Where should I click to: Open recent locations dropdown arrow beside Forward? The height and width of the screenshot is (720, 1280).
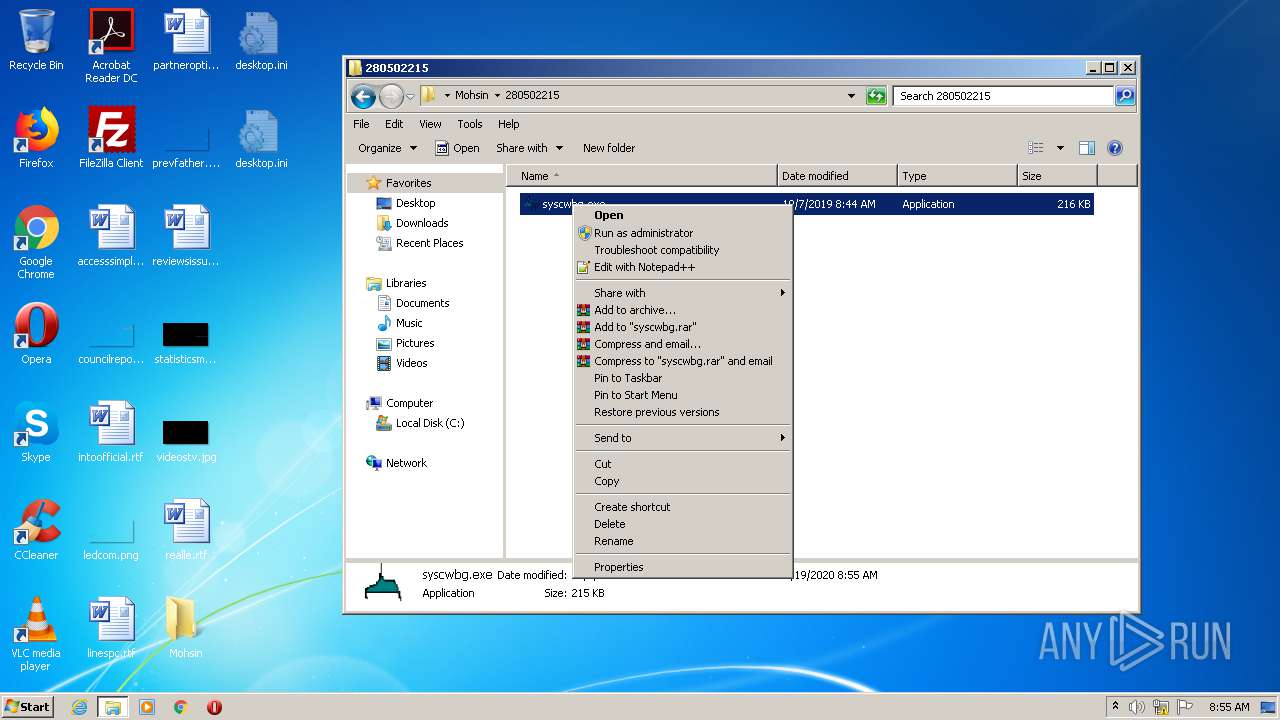pos(410,97)
